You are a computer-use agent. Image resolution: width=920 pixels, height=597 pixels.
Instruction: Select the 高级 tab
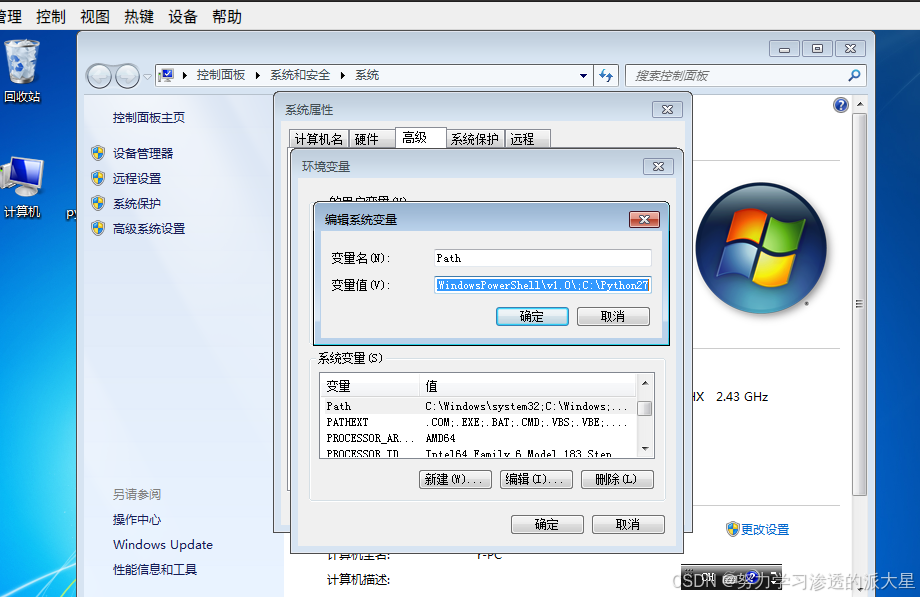coord(420,137)
